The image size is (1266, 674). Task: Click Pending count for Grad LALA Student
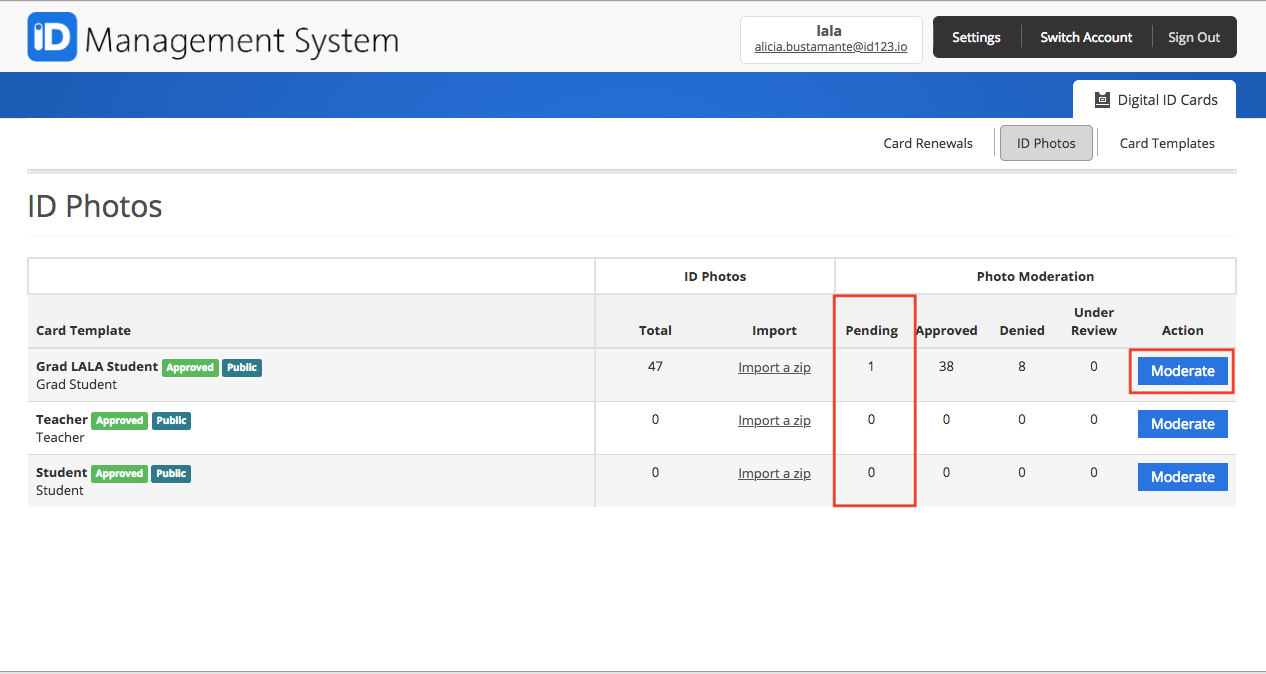(x=871, y=367)
